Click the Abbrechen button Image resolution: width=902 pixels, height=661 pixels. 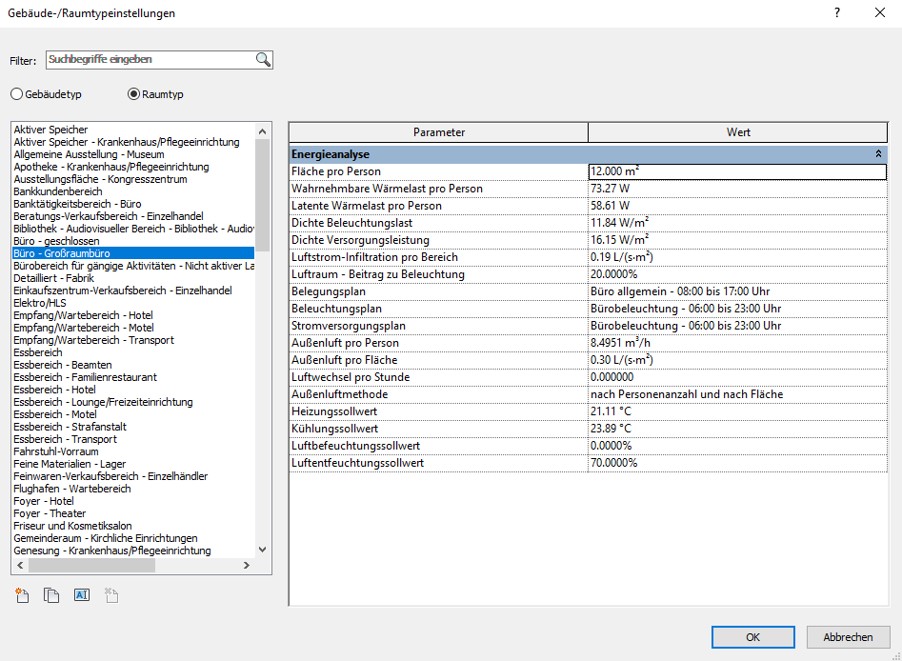point(848,637)
